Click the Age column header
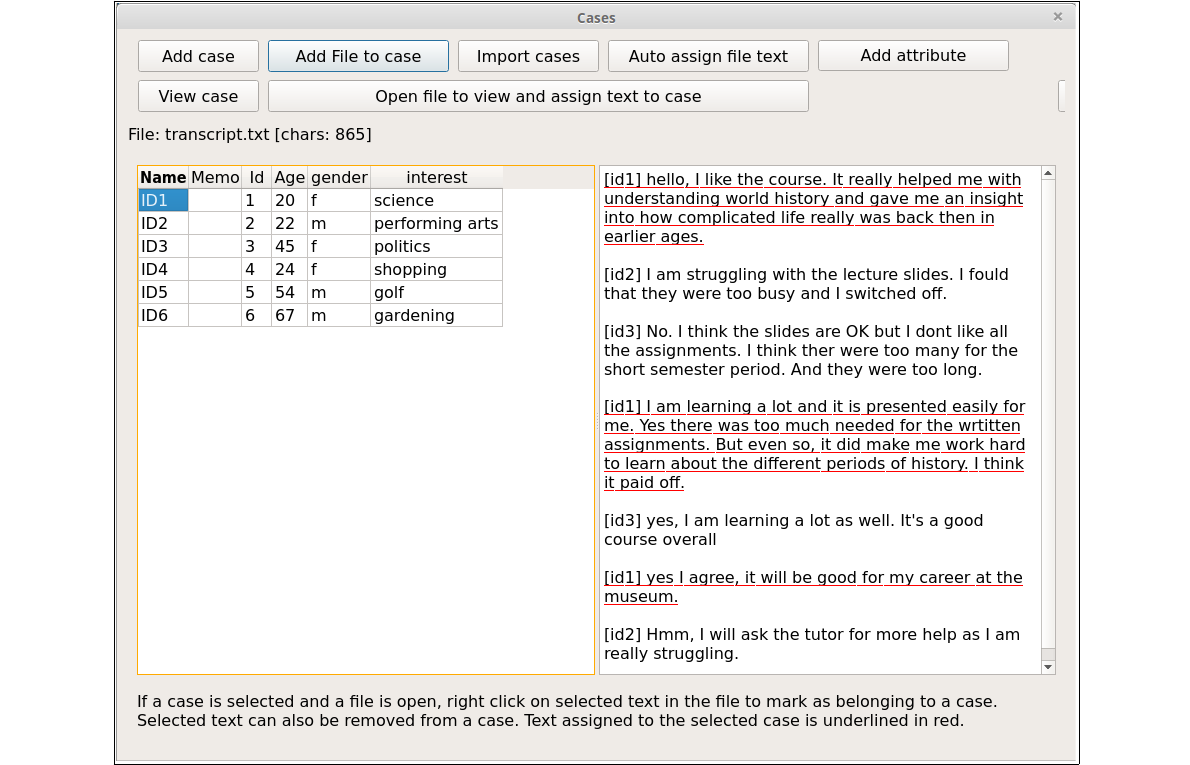Screen dimensions: 1190x765 tap(289, 177)
